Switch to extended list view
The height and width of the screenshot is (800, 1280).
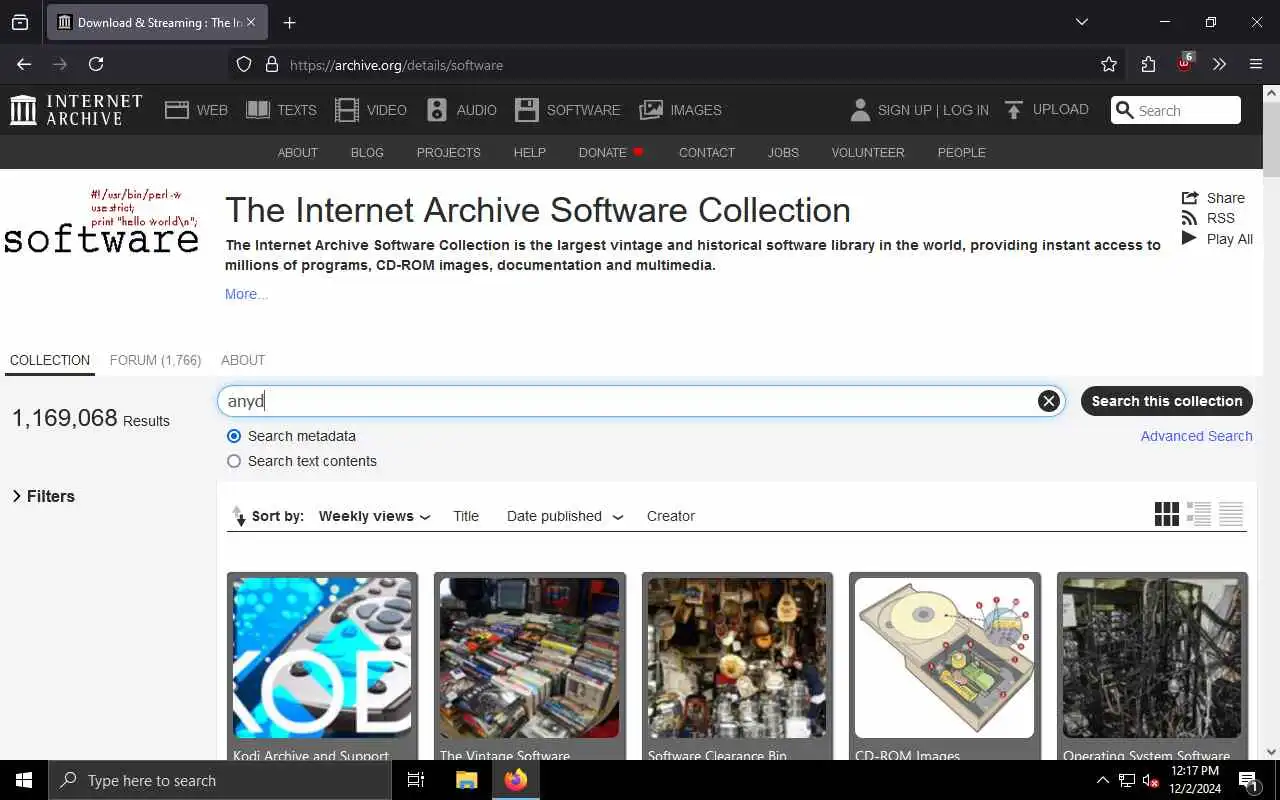point(1199,514)
